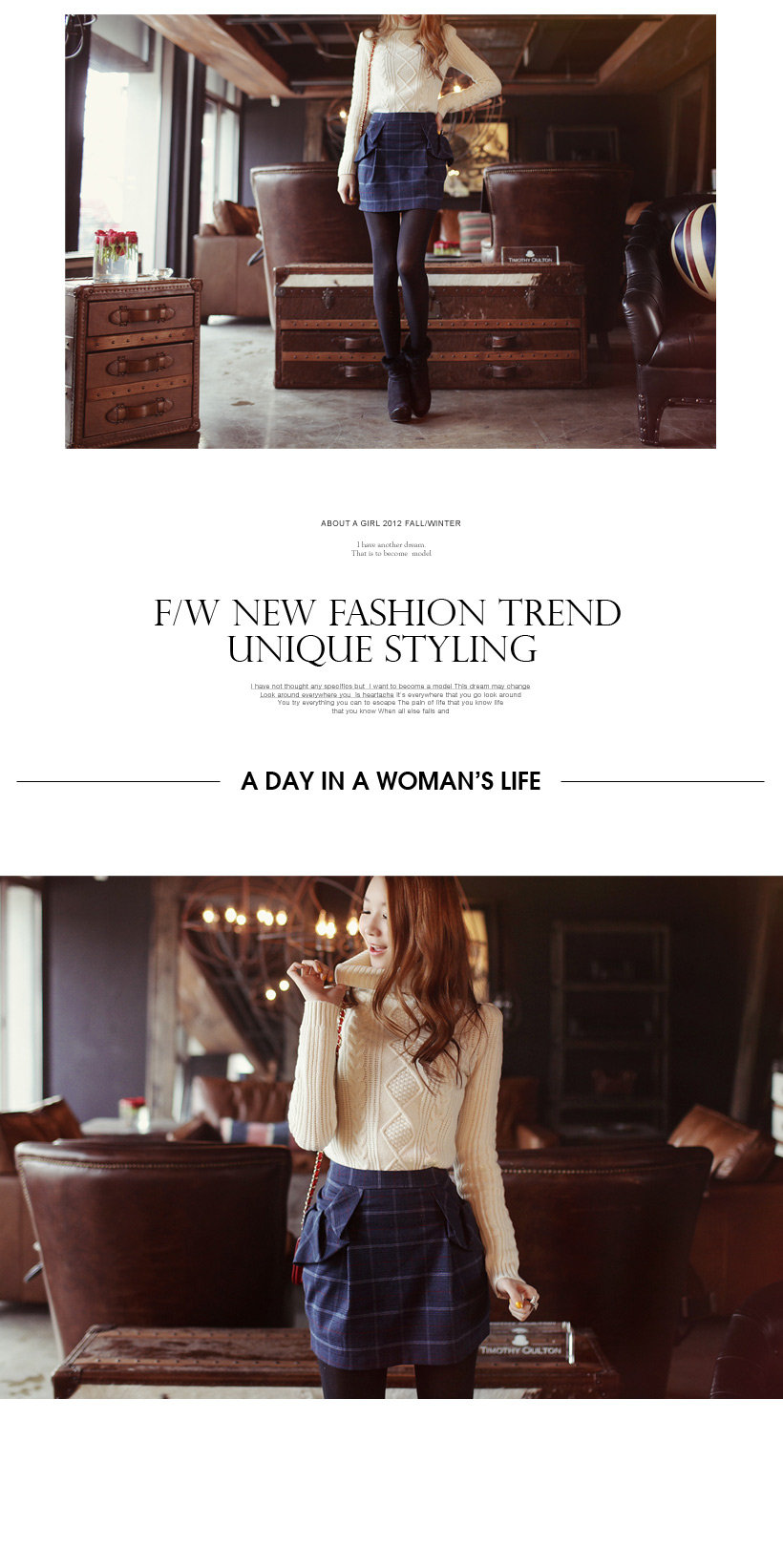Image resolution: width=783 pixels, height=1568 pixels.
Task: Click the cream cable-knit sweater in bottom photo
Action: tap(401, 1089)
